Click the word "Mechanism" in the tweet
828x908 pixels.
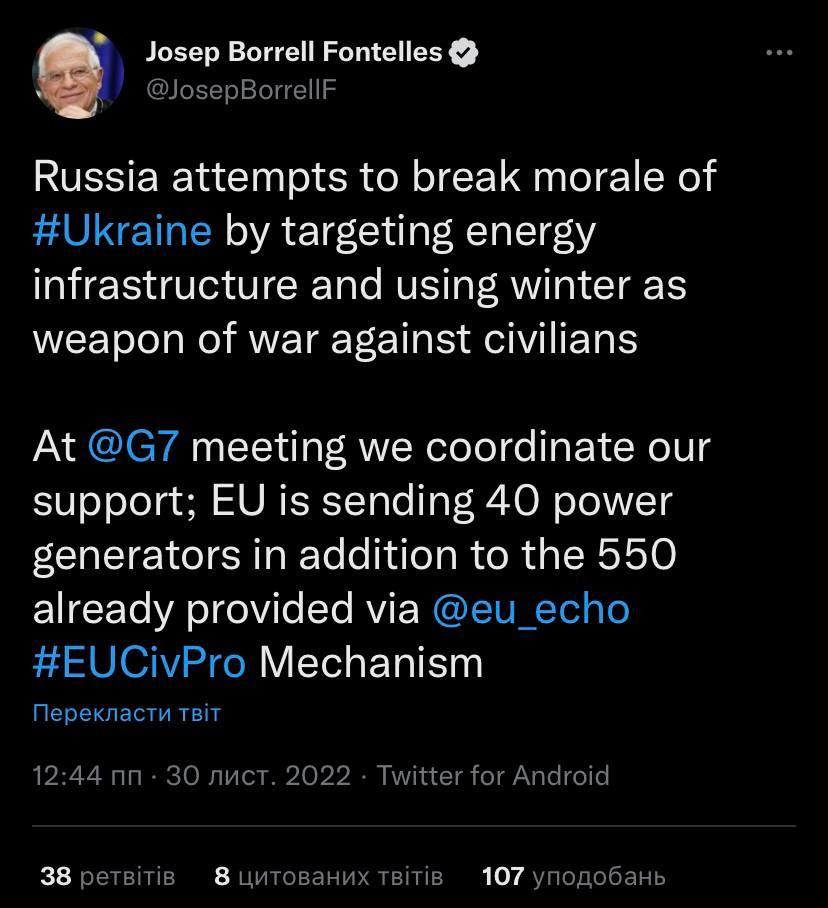point(371,663)
